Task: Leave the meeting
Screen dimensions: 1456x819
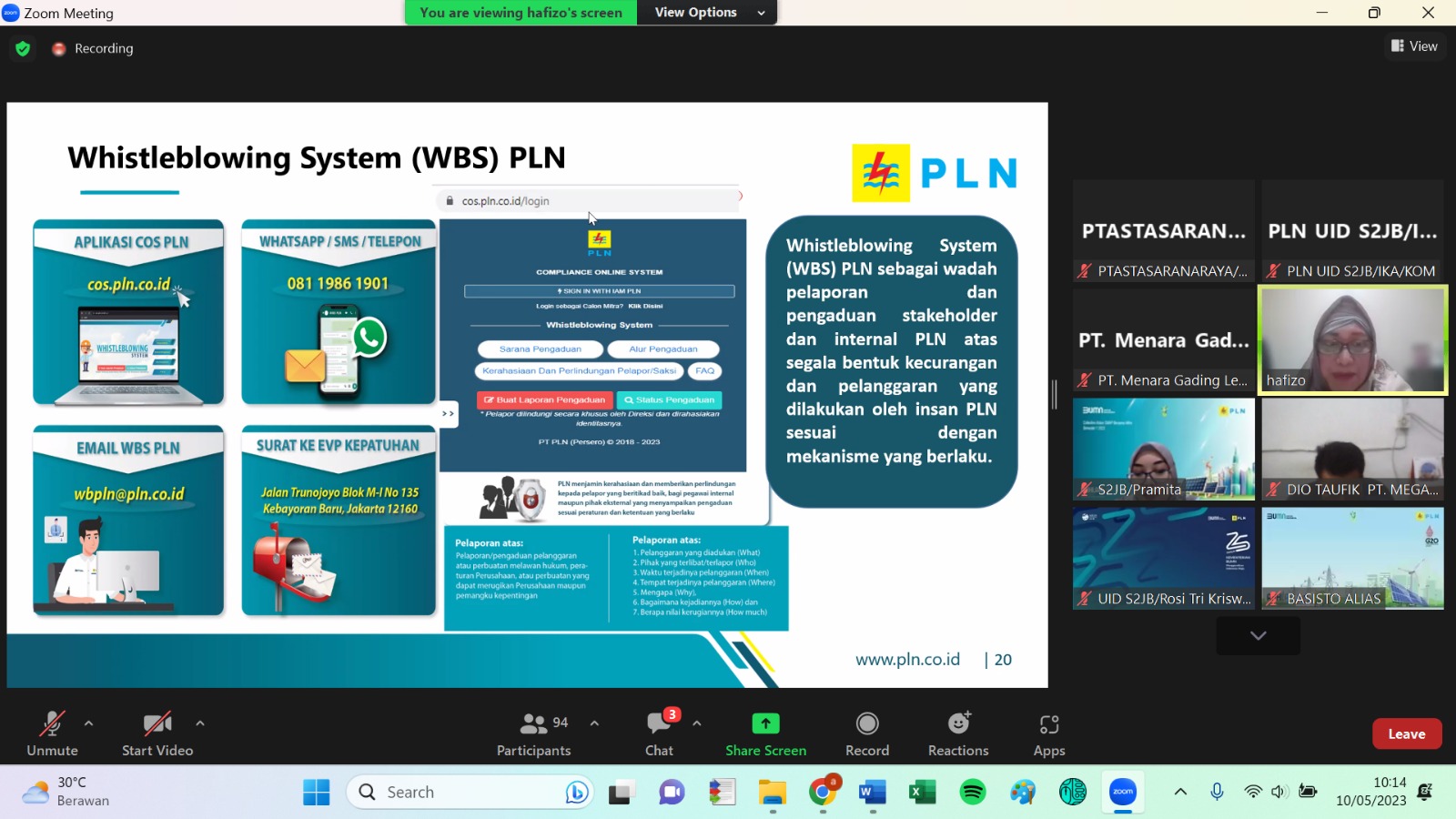Action: [x=1407, y=733]
